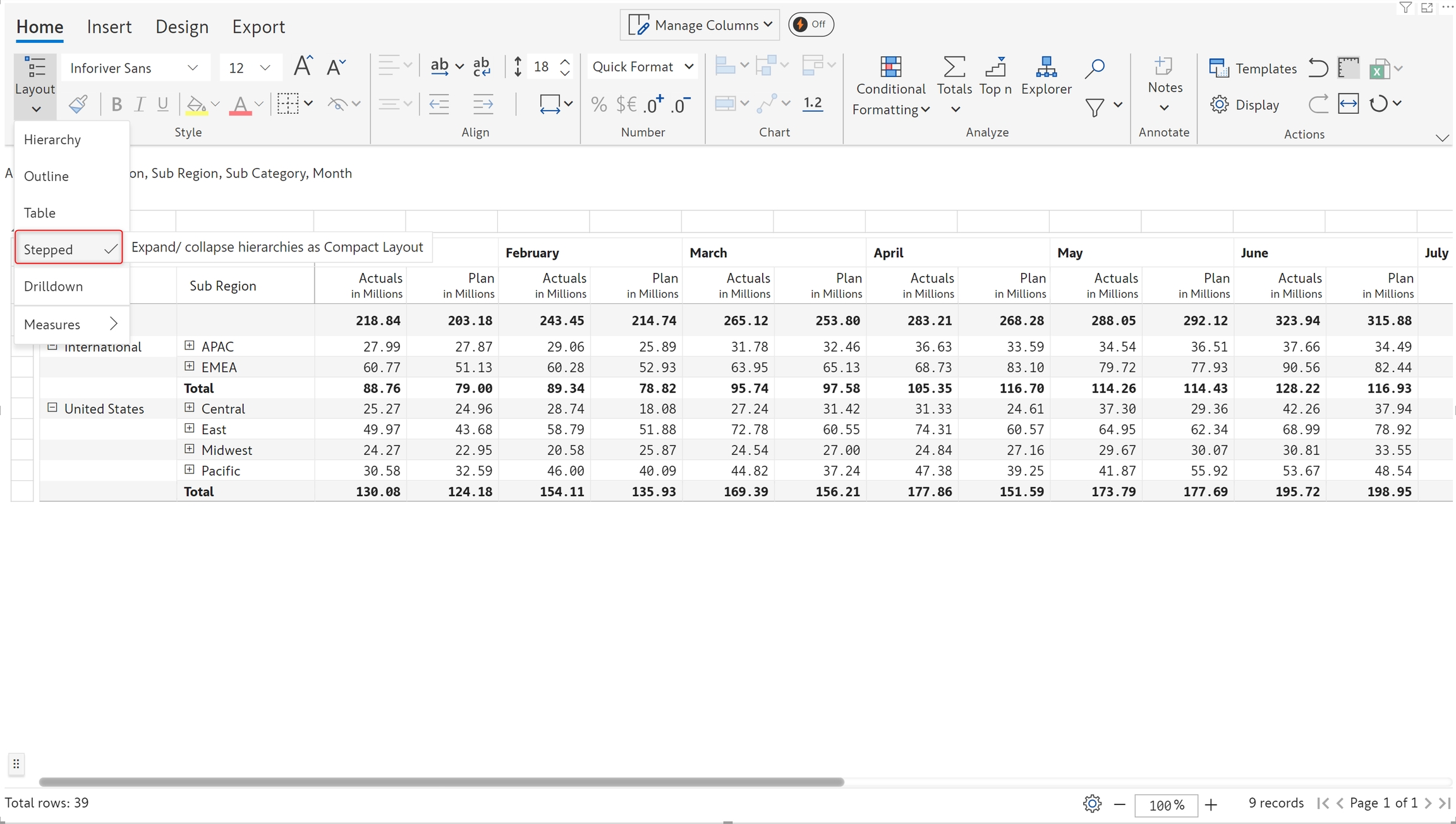Select Drilldown from the layout menu
1456x824 pixels.
(54, 286)
